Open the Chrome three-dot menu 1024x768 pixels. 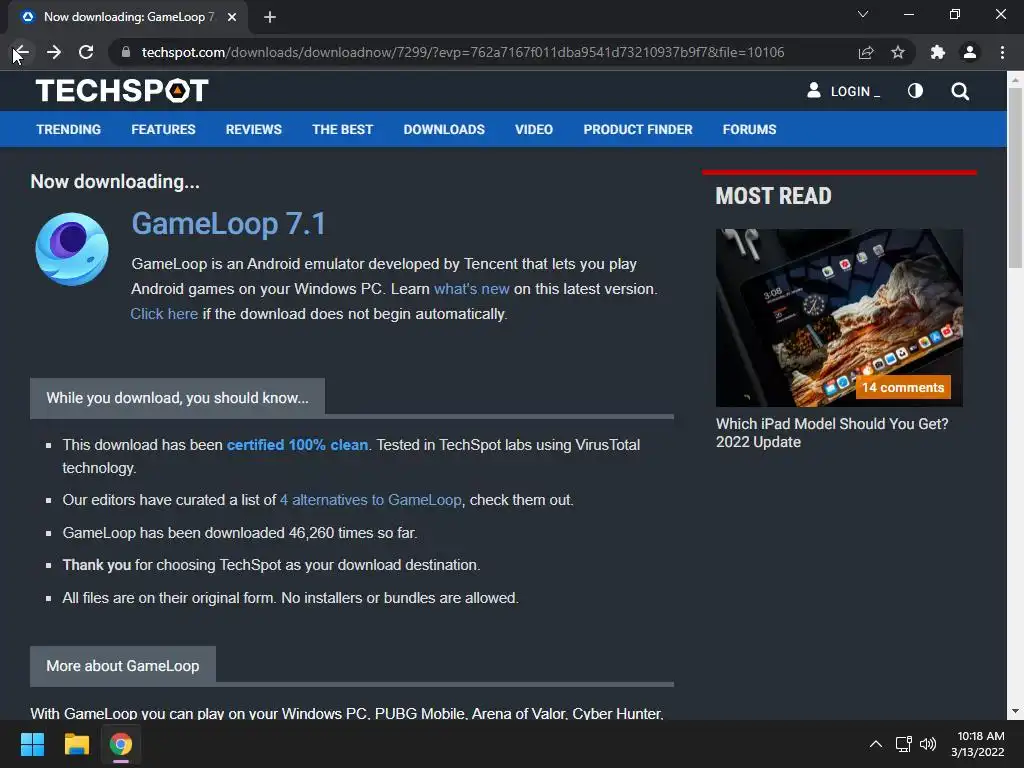1002,52
